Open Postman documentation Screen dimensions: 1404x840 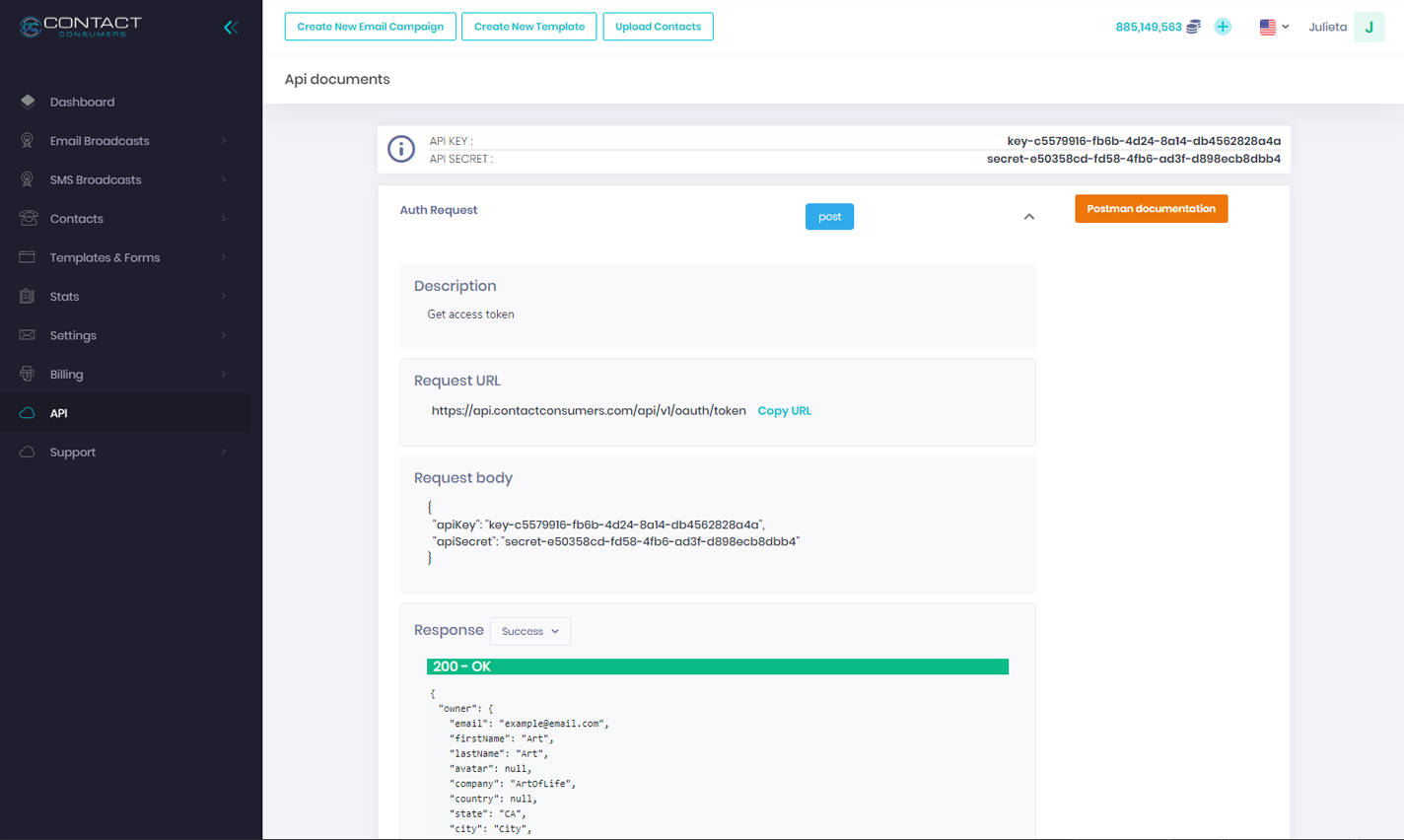point(1151,208)
